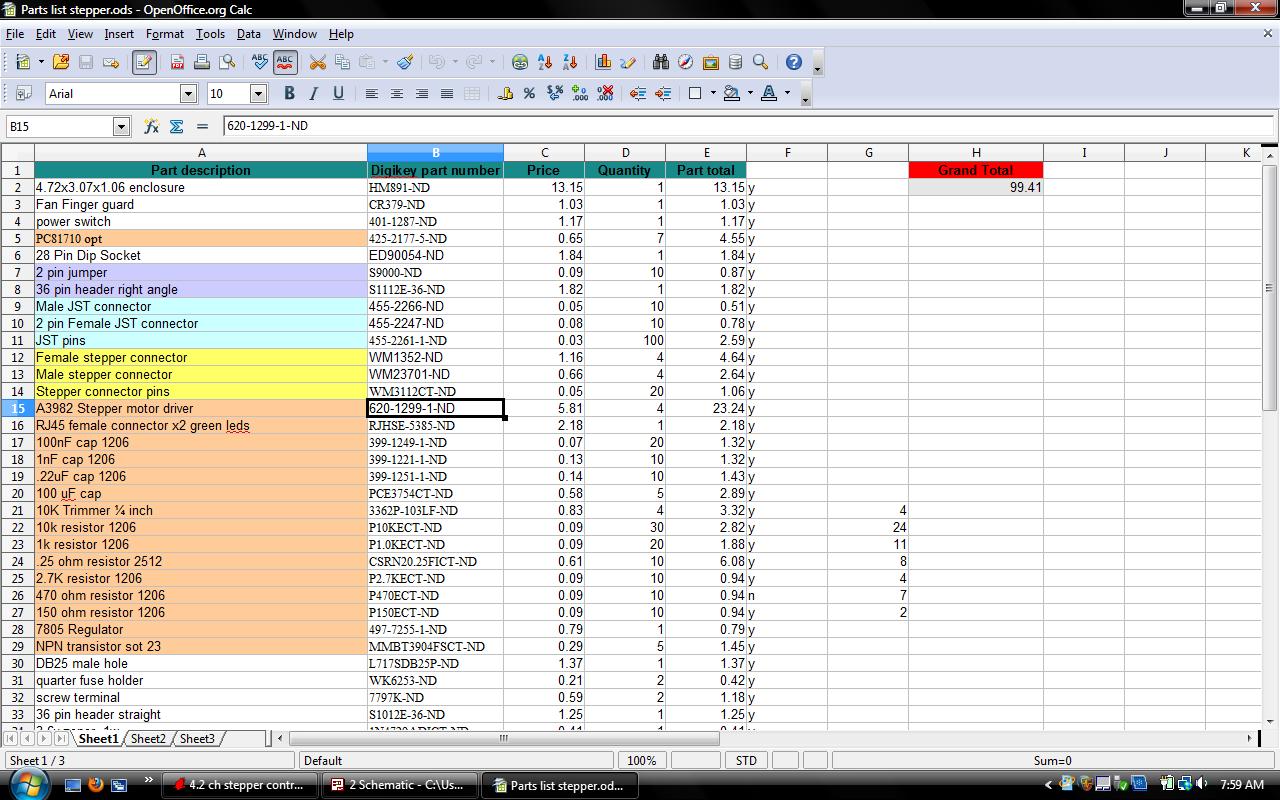Viewport: 1280px width, 800px height.
Task: Toggle Edit File mode icon
Action: click(x=144, y=62)
